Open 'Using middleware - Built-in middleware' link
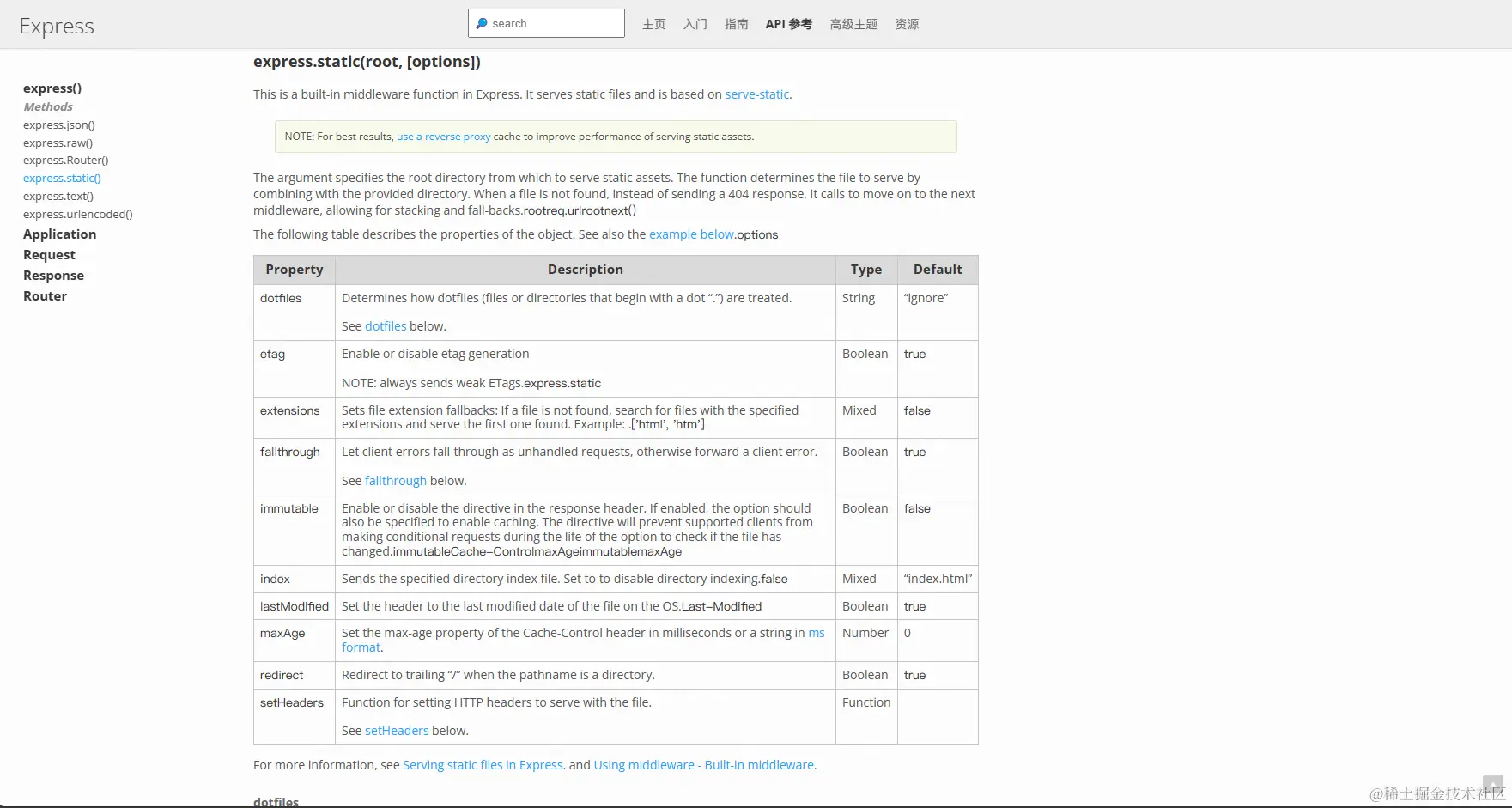Viewport: 1512px width, 808px height. click(703, 765)
